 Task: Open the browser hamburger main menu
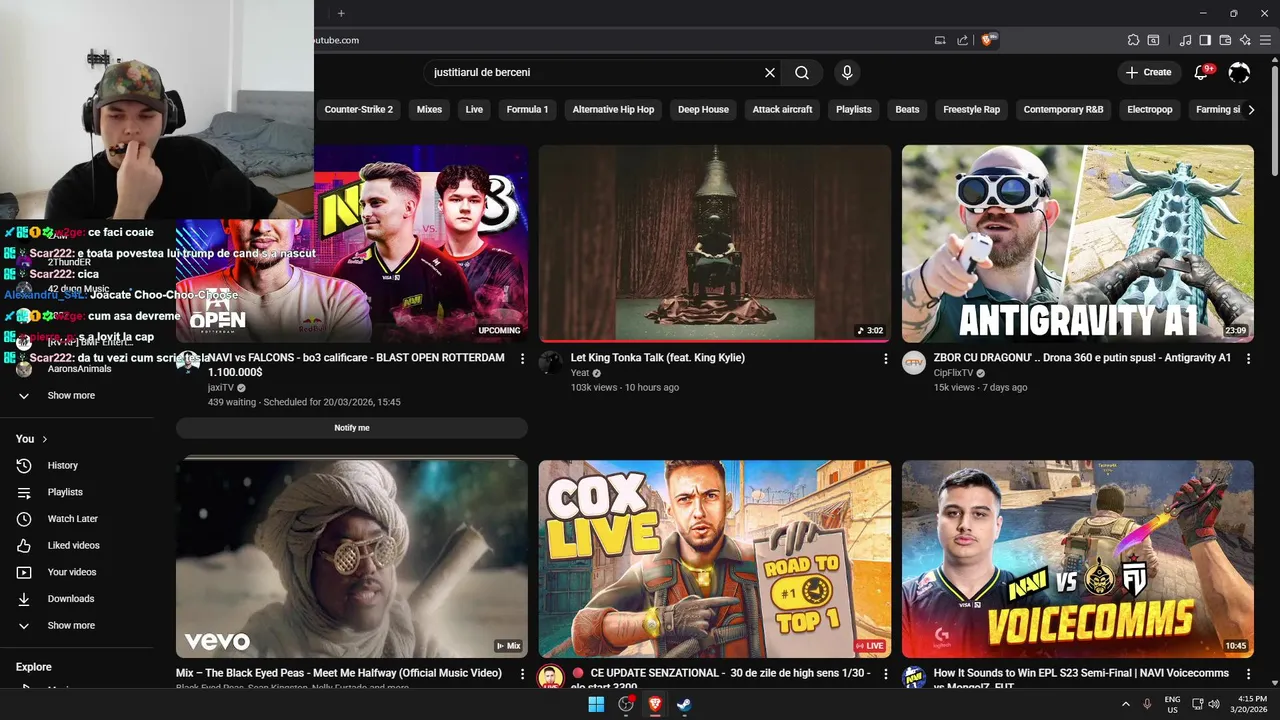tap(1265, 40)
